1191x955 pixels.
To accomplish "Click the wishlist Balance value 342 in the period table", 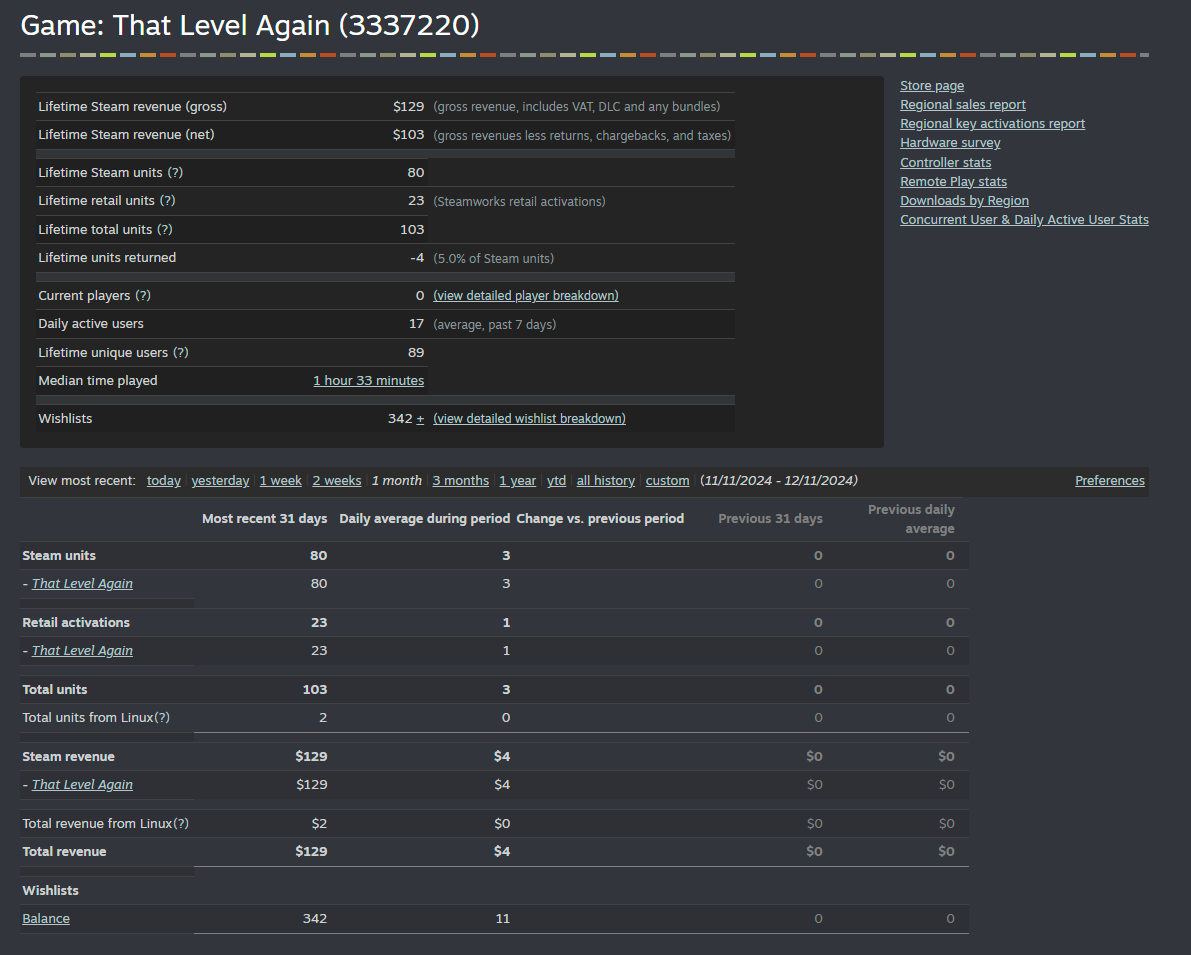I will (x=314, y=919).
